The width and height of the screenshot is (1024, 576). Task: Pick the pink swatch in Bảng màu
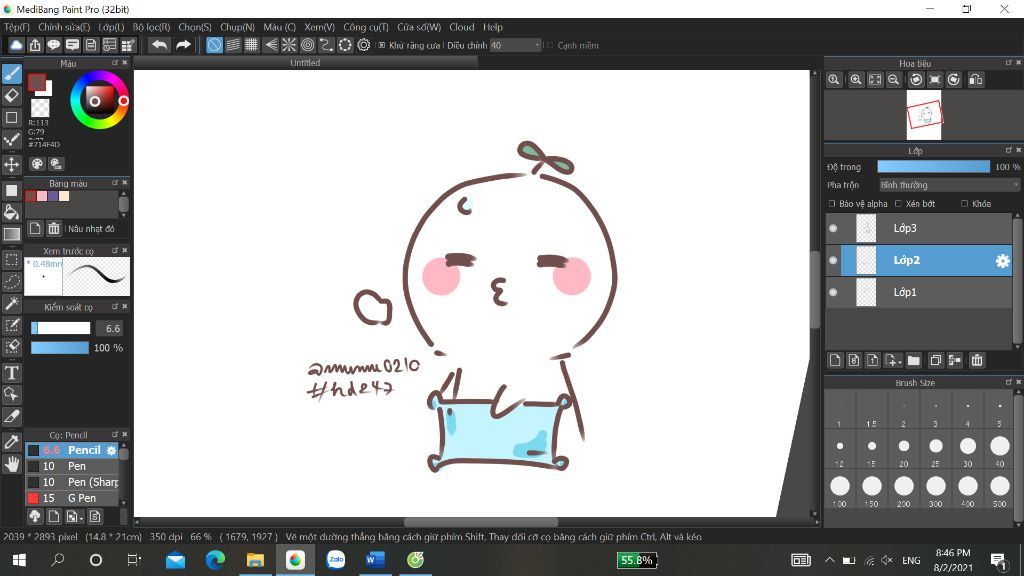(42, 196)
